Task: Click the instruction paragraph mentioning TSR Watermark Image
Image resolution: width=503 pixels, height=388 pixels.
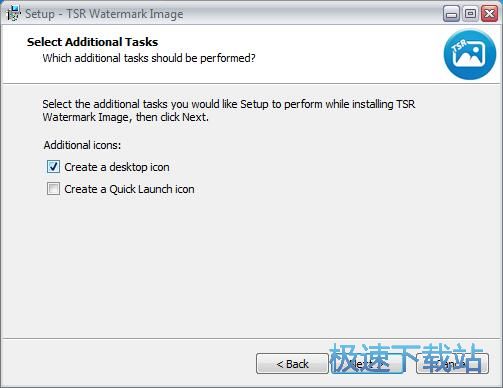Action: pyautogui.click(x=229, y=111)
